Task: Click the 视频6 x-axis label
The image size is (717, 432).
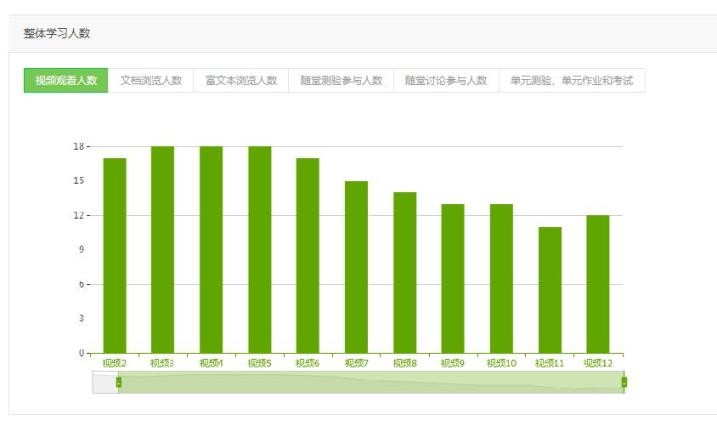Action: tap(307, 363)
